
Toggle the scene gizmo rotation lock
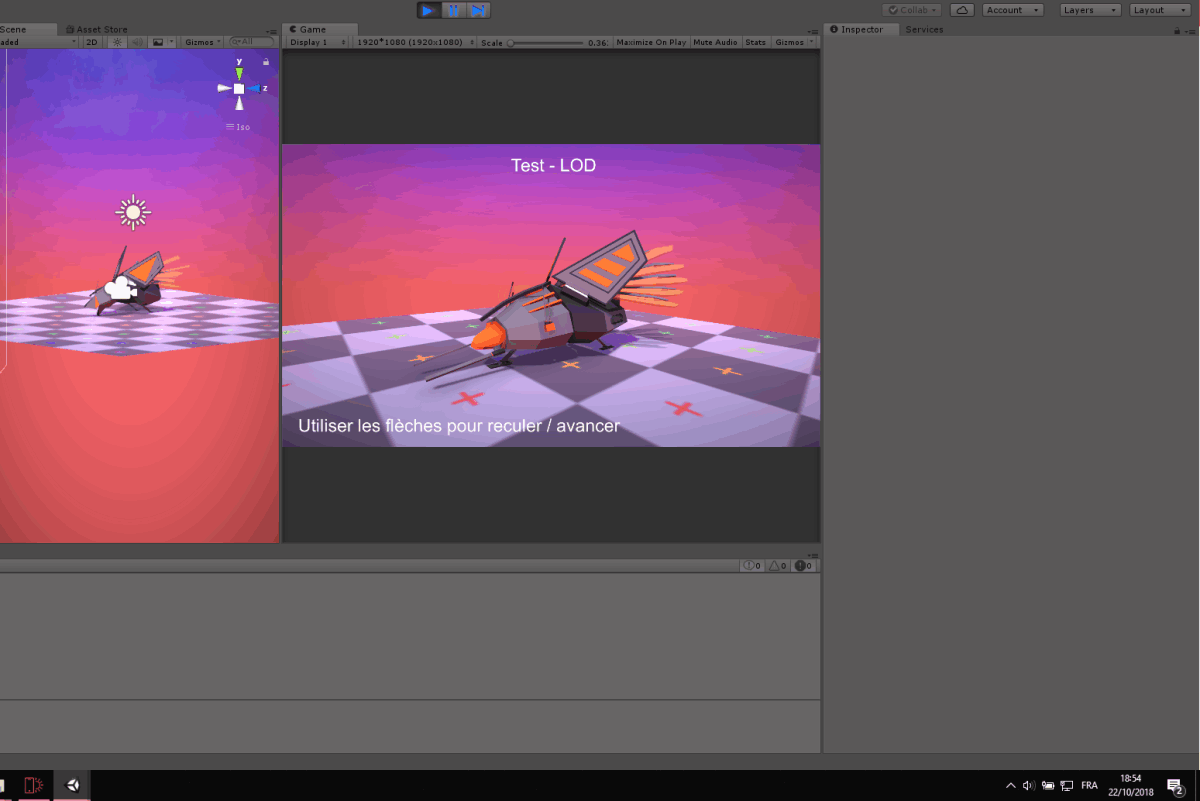266,62
